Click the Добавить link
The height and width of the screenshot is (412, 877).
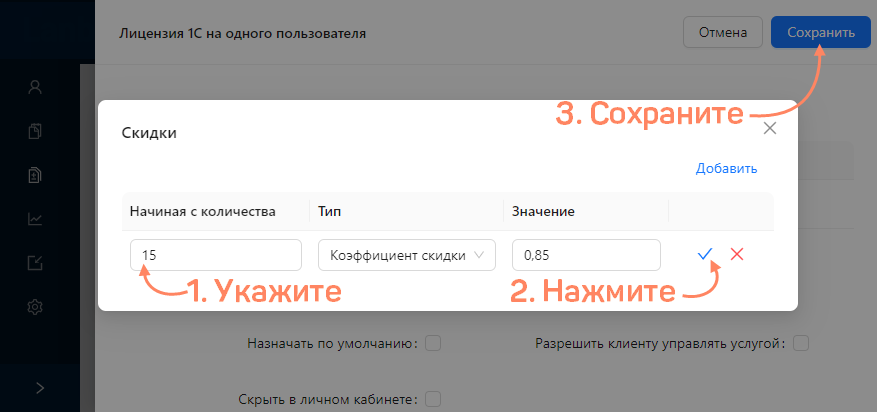coord(726,169)
